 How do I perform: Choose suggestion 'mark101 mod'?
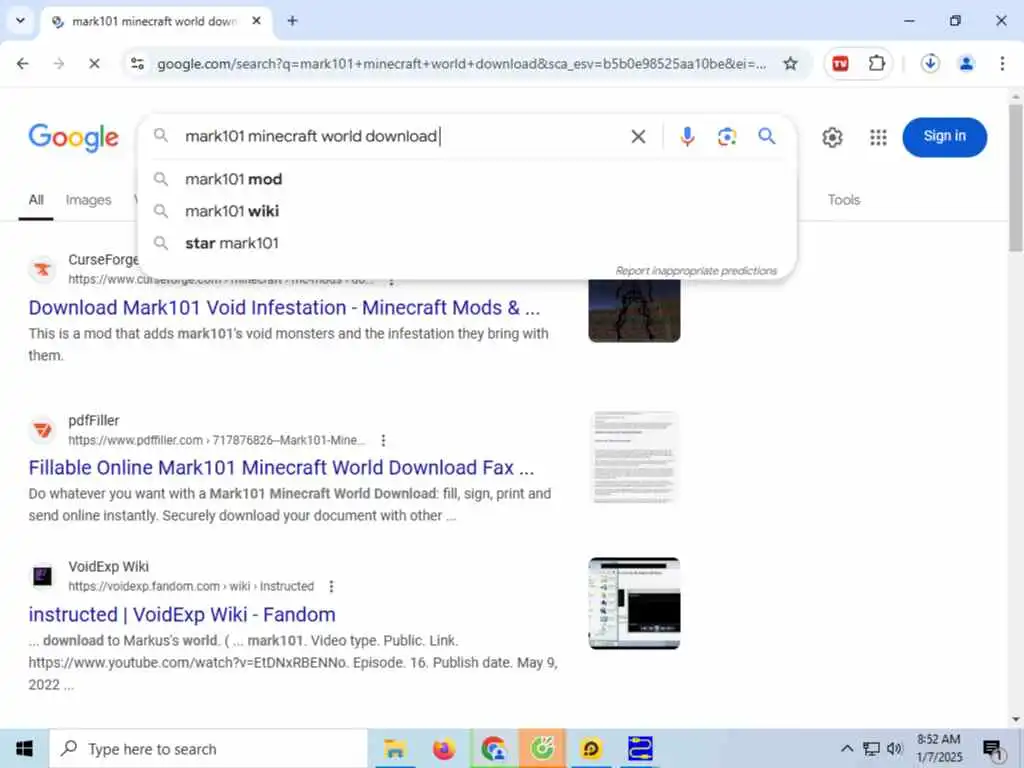[468, 179]
